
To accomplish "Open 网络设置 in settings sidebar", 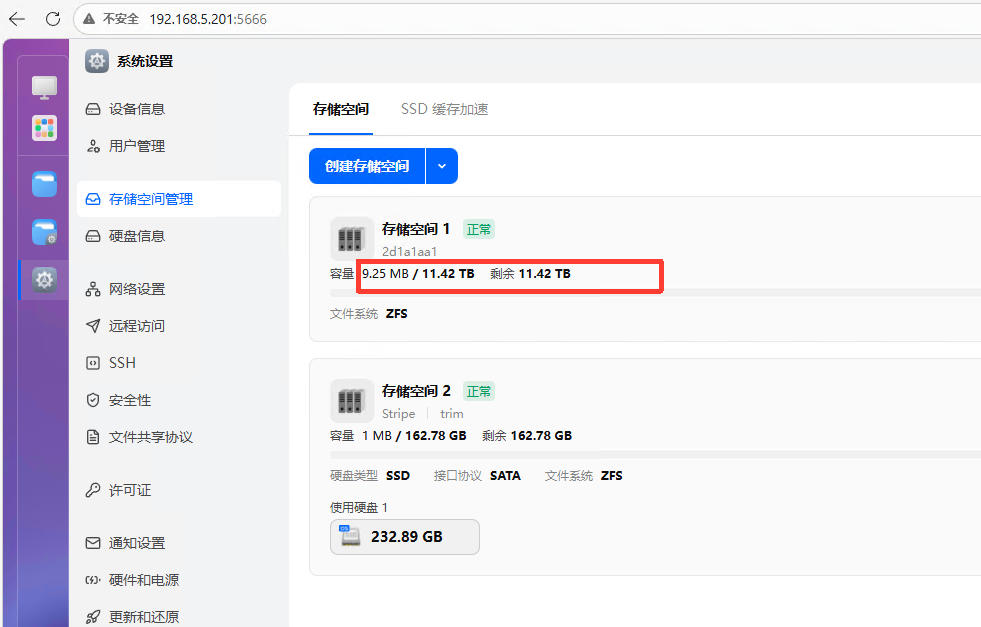I will pos(179,289).
